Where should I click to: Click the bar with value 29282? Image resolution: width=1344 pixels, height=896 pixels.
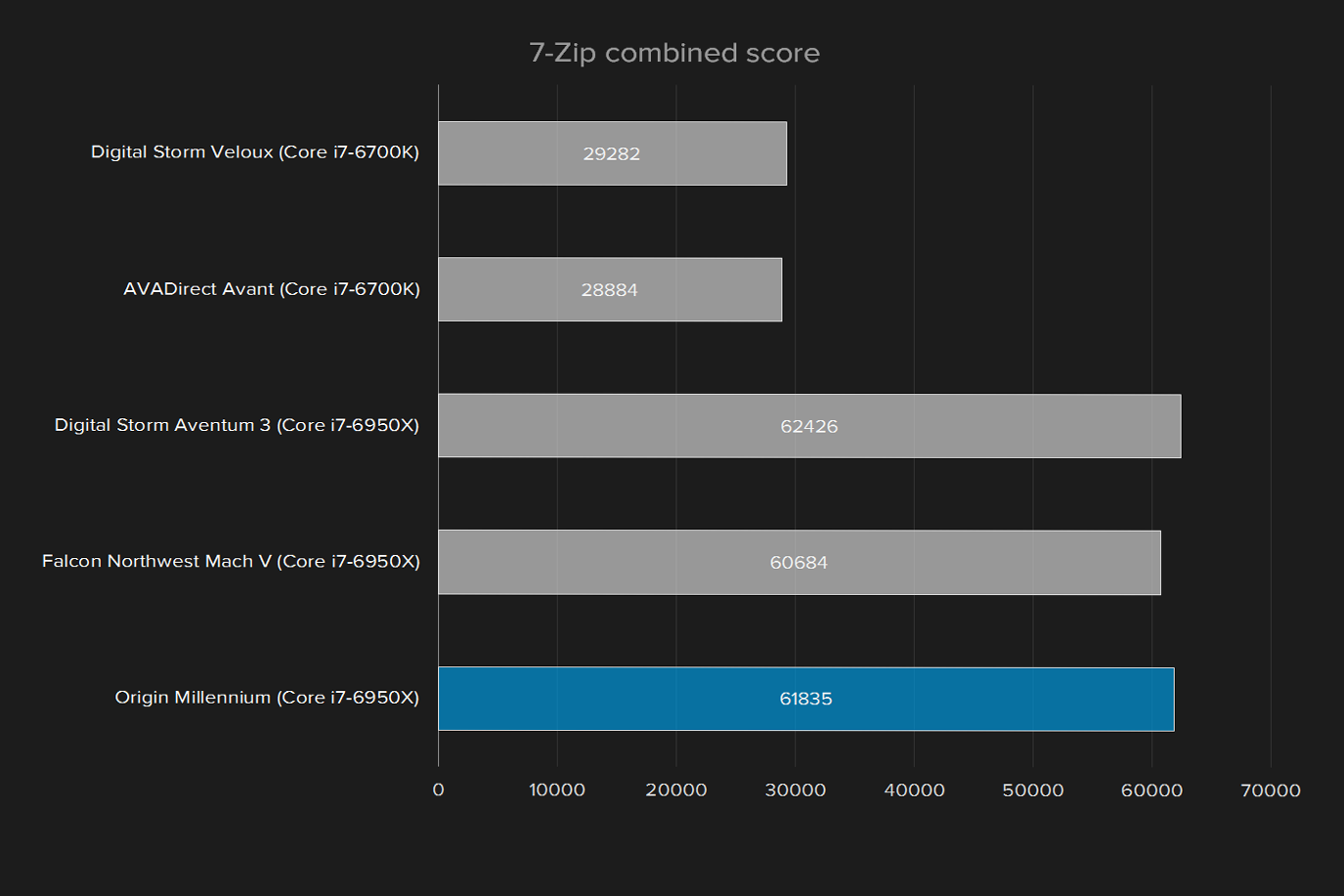612,153
